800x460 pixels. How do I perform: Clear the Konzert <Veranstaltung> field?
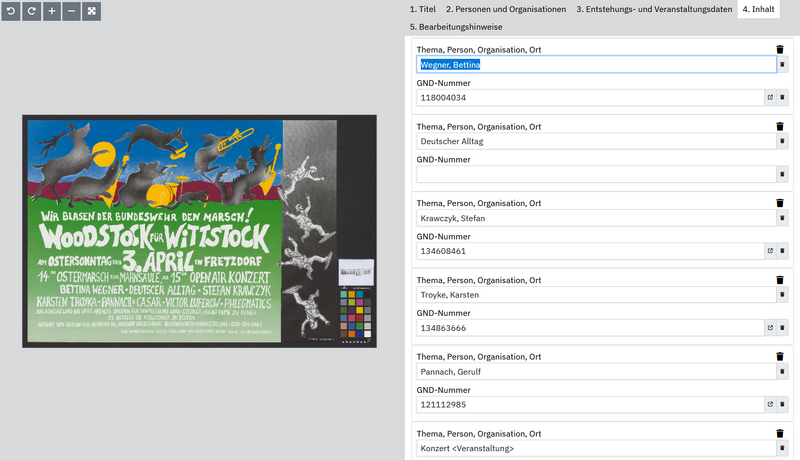782,448
